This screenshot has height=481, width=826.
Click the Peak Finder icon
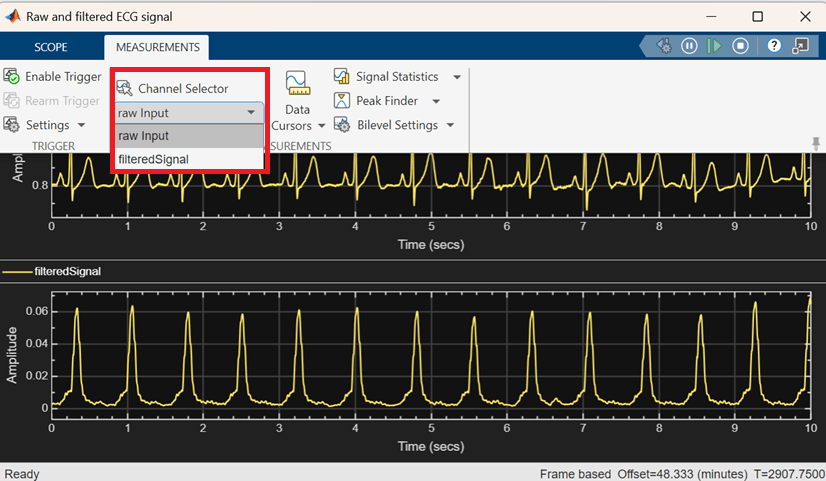[341, 101]
